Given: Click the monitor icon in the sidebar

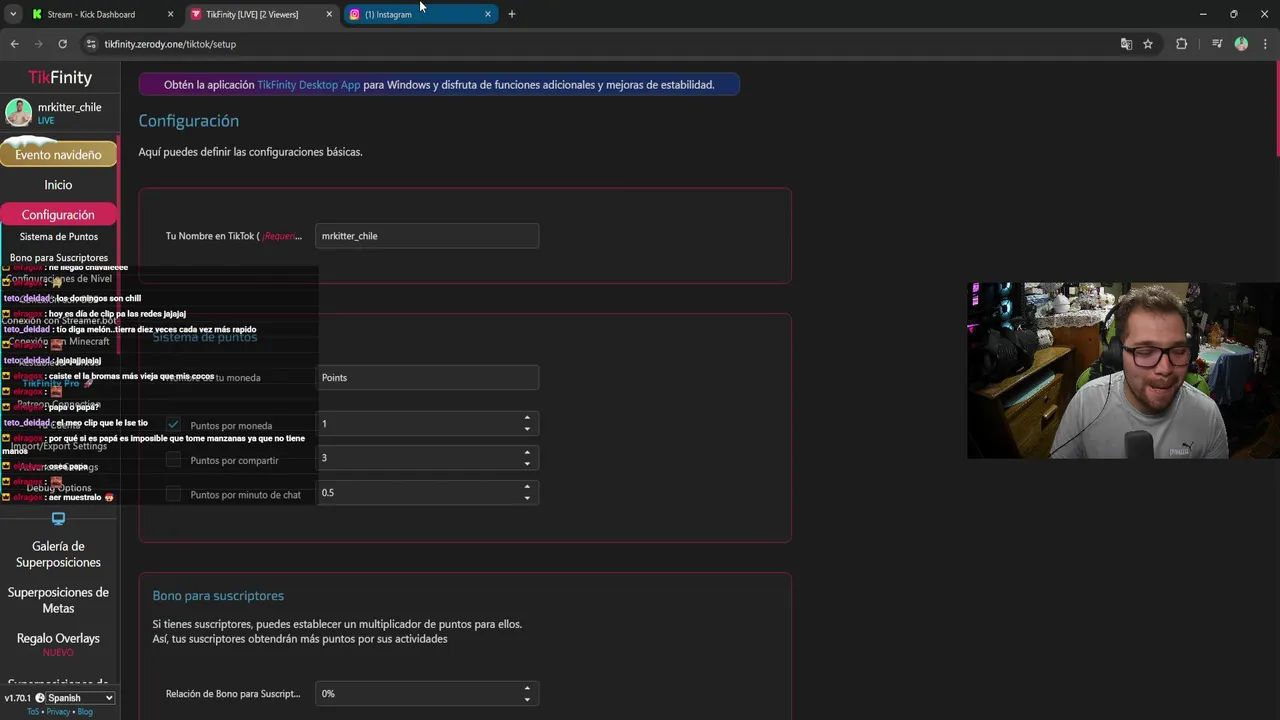Looking at the screenshot, I should (x=58, y=518).
